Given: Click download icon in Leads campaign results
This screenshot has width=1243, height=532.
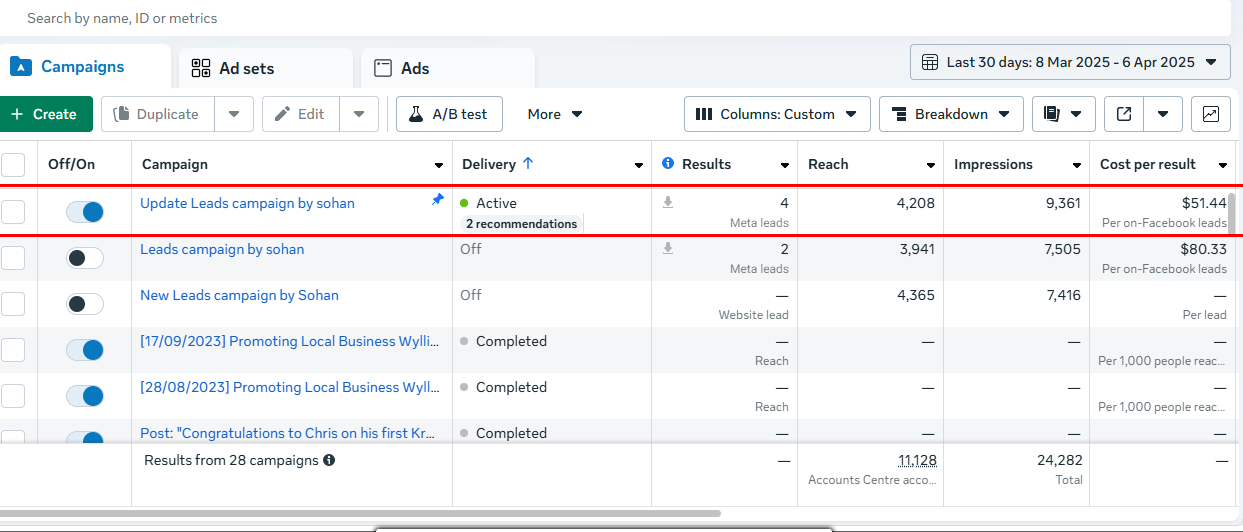Looking at the screenshot, I should click(x=668, y=248).
